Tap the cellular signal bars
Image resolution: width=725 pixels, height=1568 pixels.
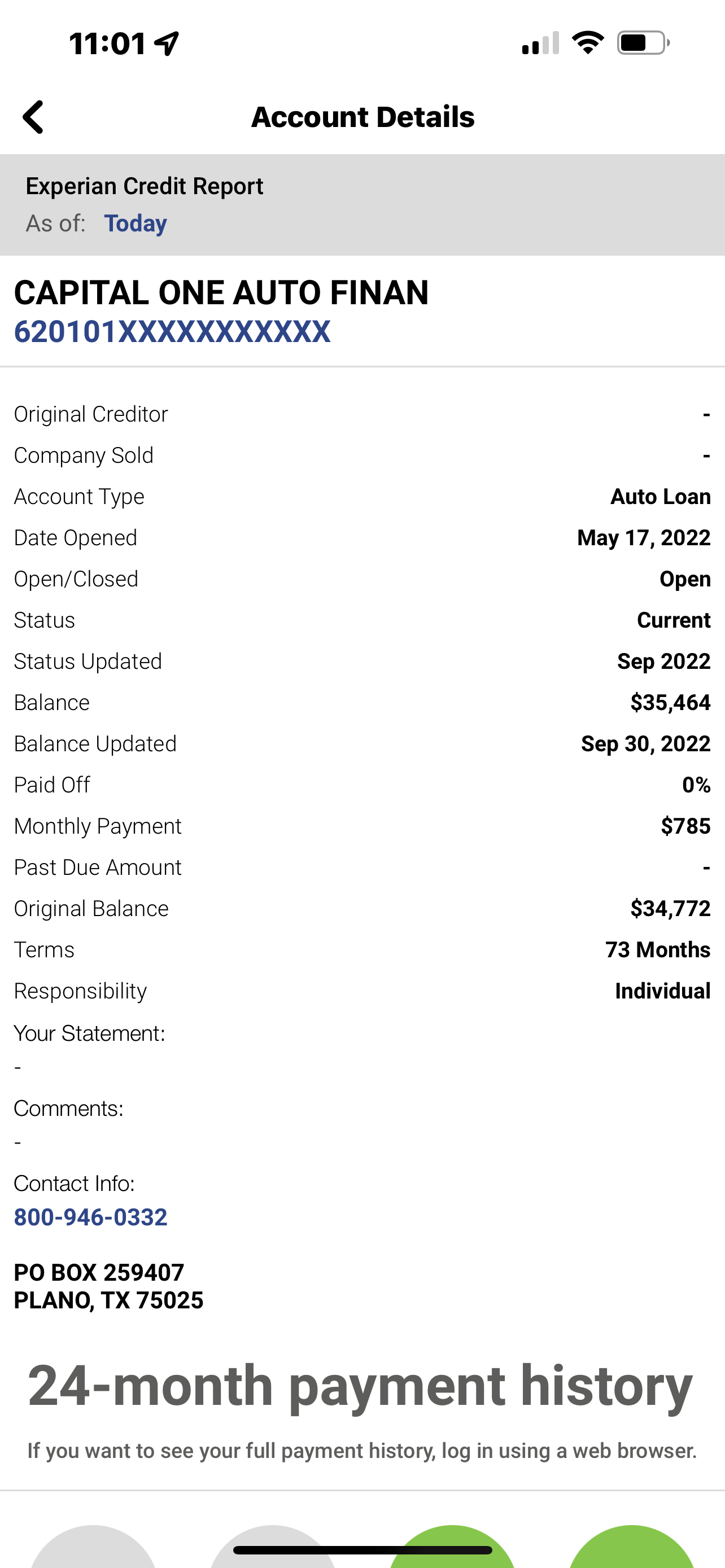(540, 43)
